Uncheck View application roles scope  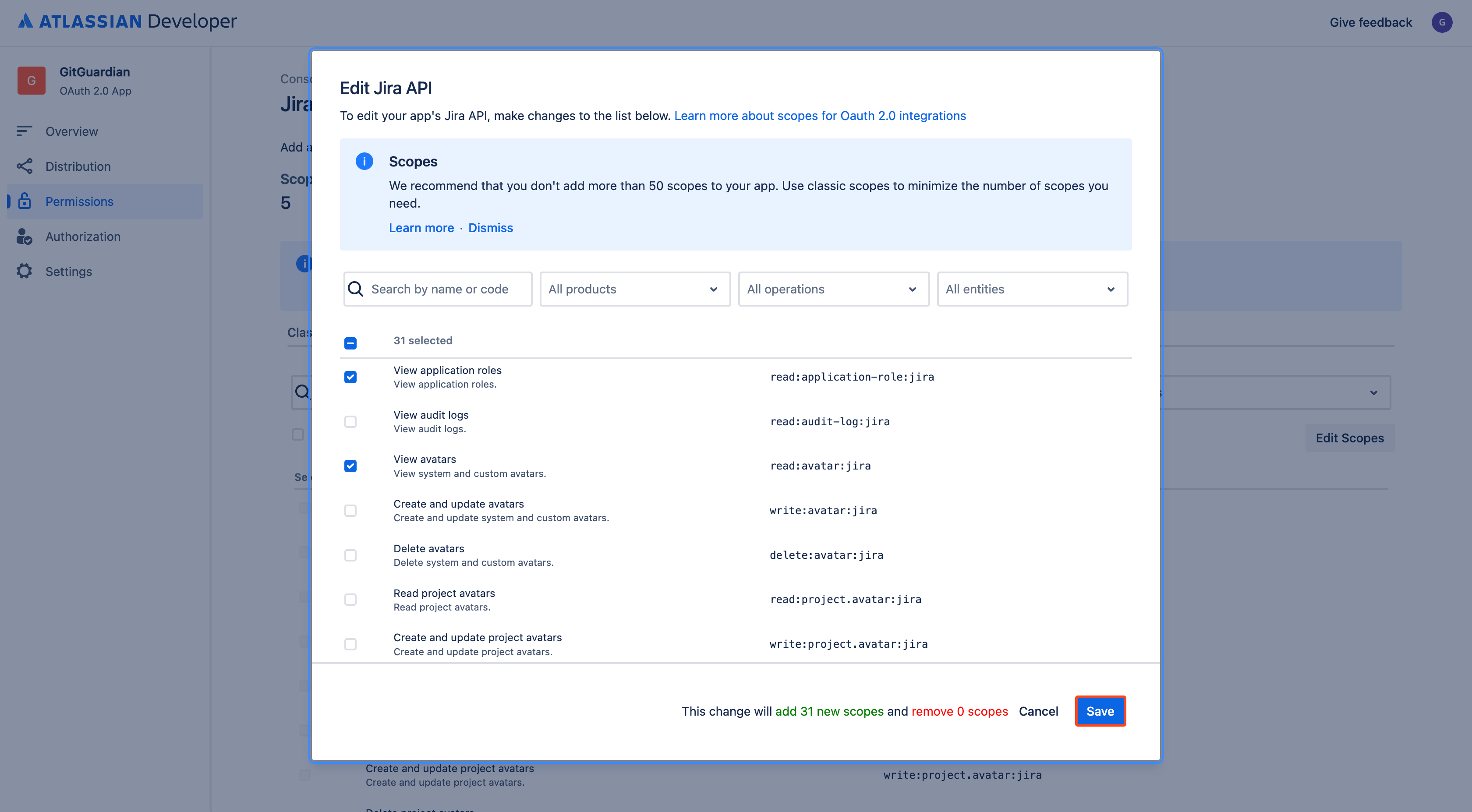350,377
